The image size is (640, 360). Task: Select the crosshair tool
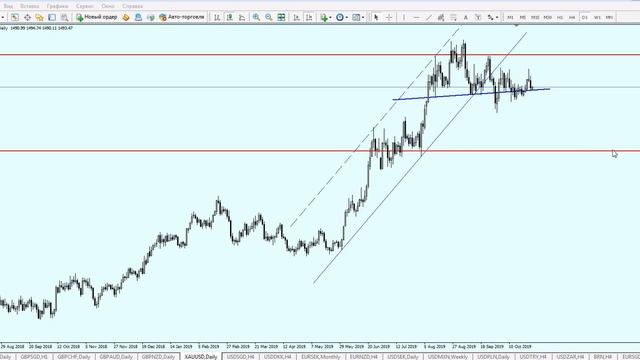click(389, 17)
